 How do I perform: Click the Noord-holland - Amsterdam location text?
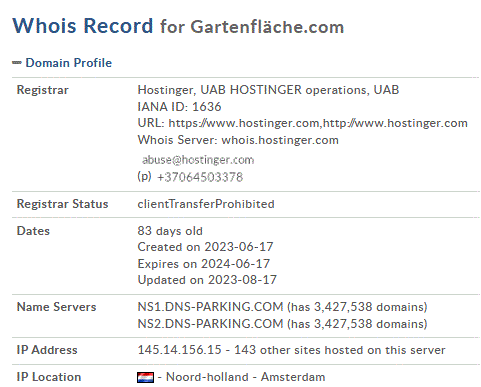click(245, 377)
